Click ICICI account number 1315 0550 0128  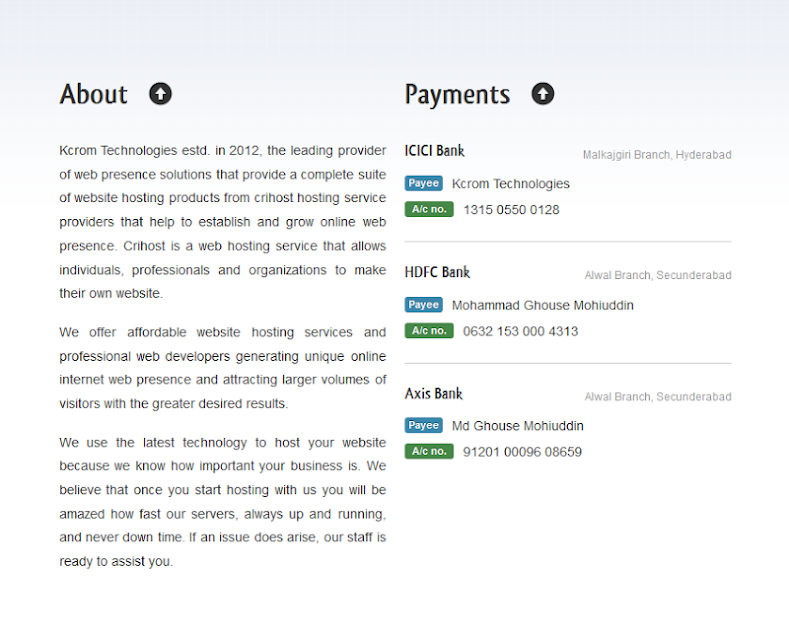pos(511,210)
